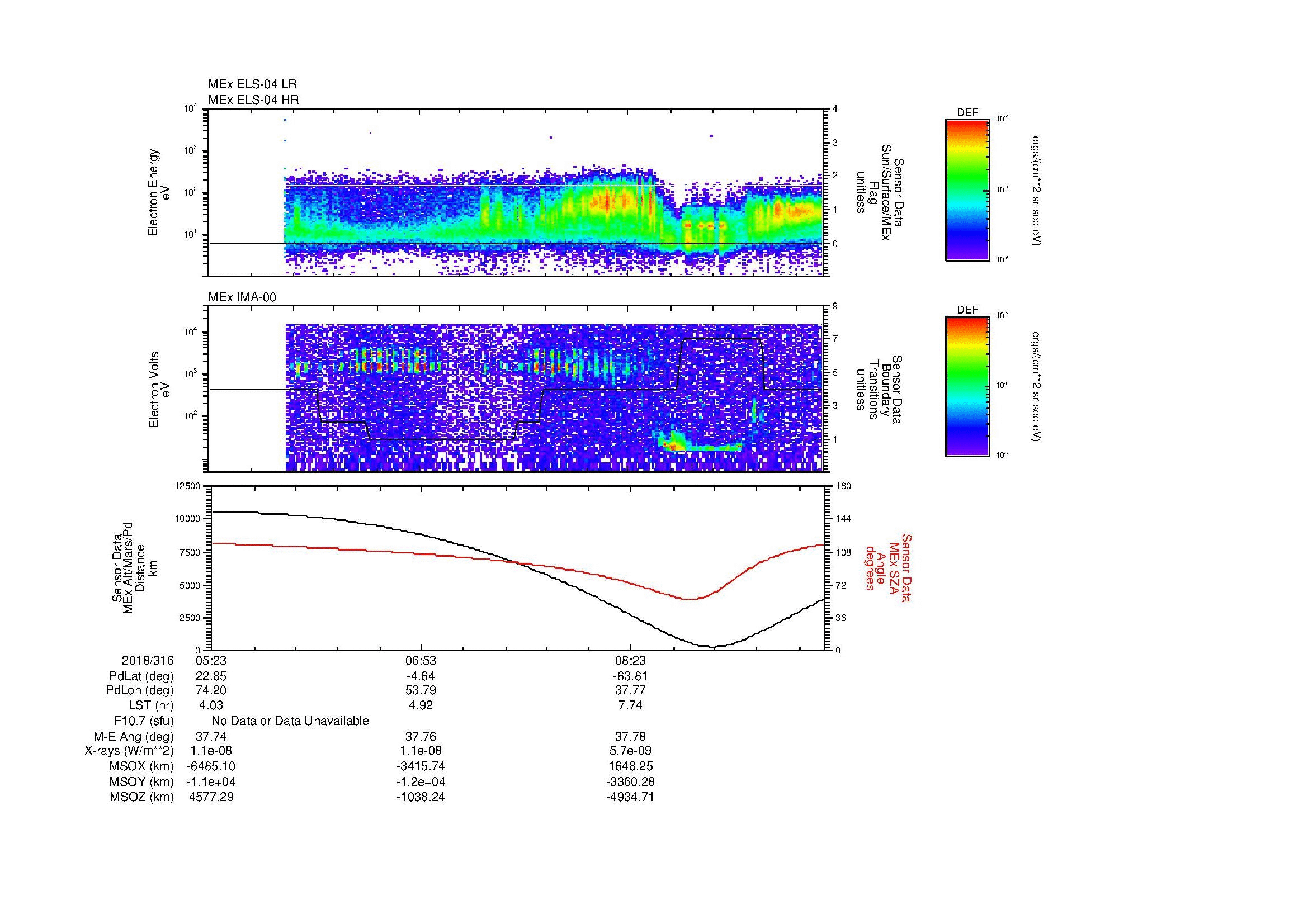Click the '10000' altitude axis tick label
The width and height of the screenshot is (1308, 924).
coord(188,519)
